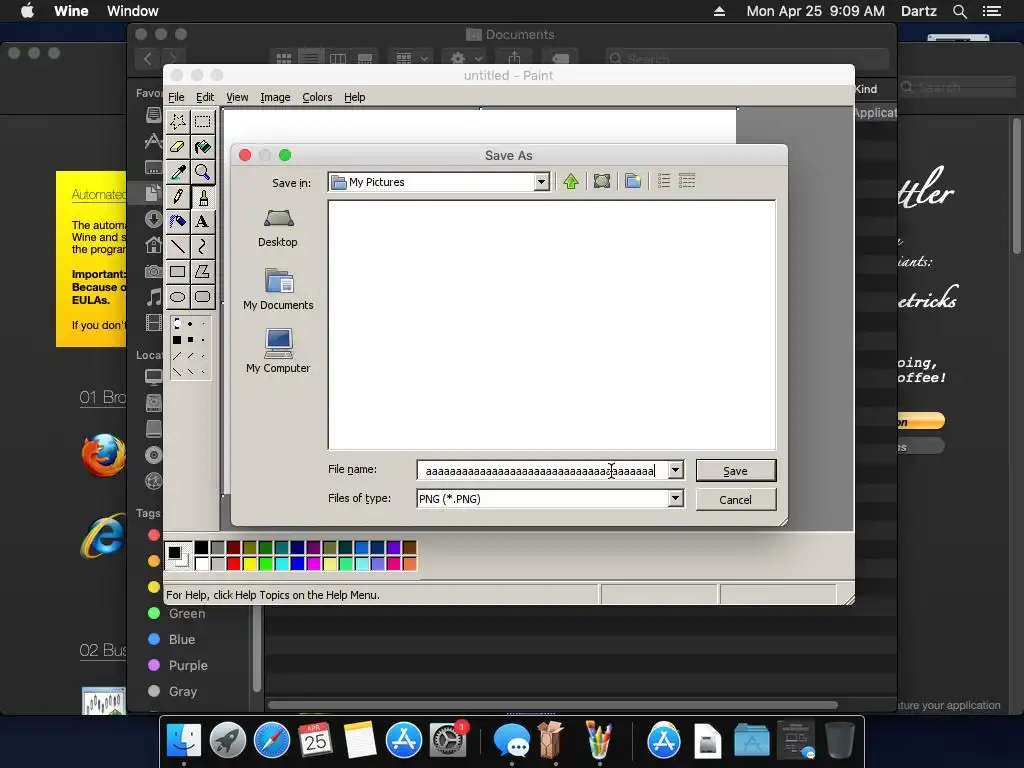Open Notification Center from menu bar
Viewport: 1024px width, 768px height.
tap(992, 11)
